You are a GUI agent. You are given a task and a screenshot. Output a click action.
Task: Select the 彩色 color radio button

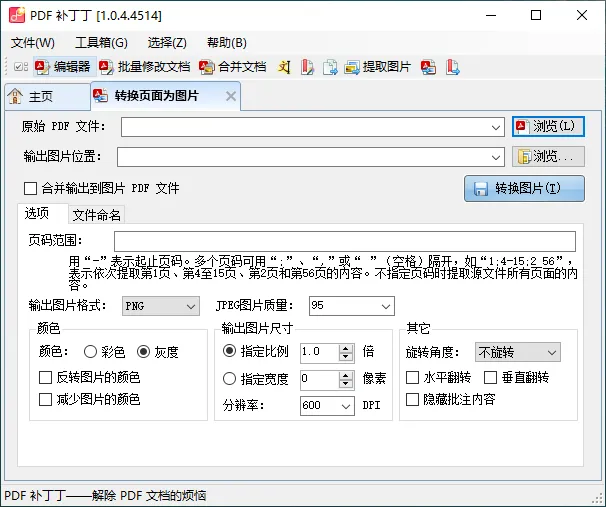[x=90, y=352]
